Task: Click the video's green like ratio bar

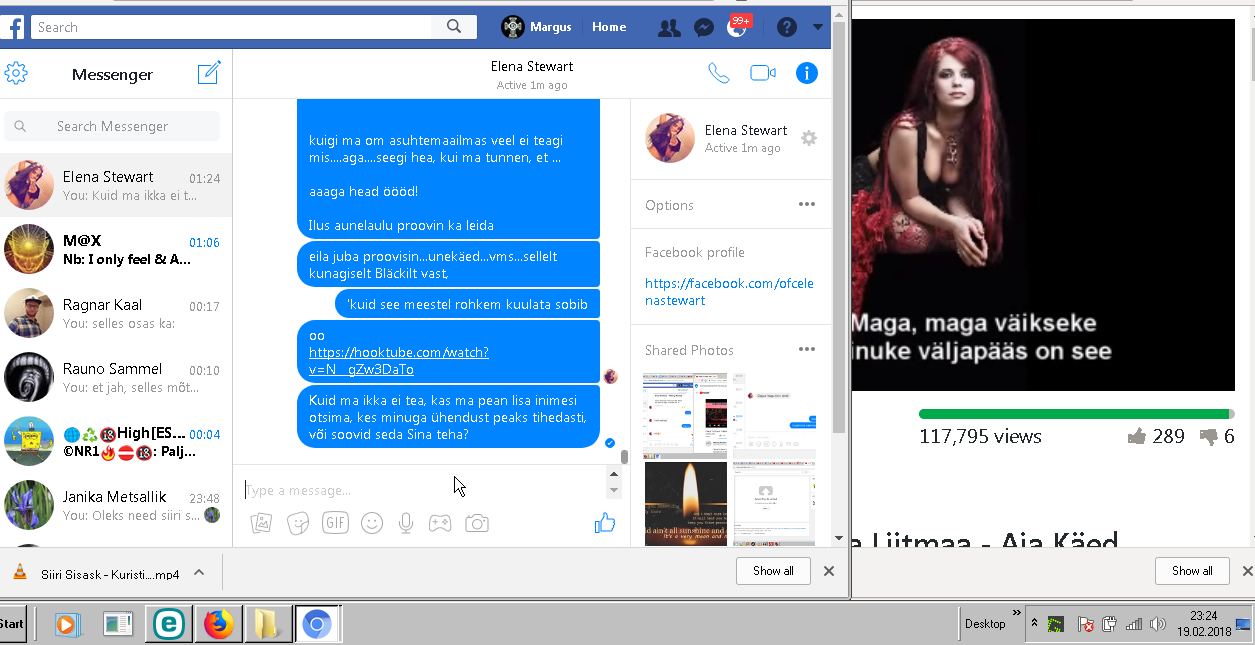Action: click(1074, 414)
